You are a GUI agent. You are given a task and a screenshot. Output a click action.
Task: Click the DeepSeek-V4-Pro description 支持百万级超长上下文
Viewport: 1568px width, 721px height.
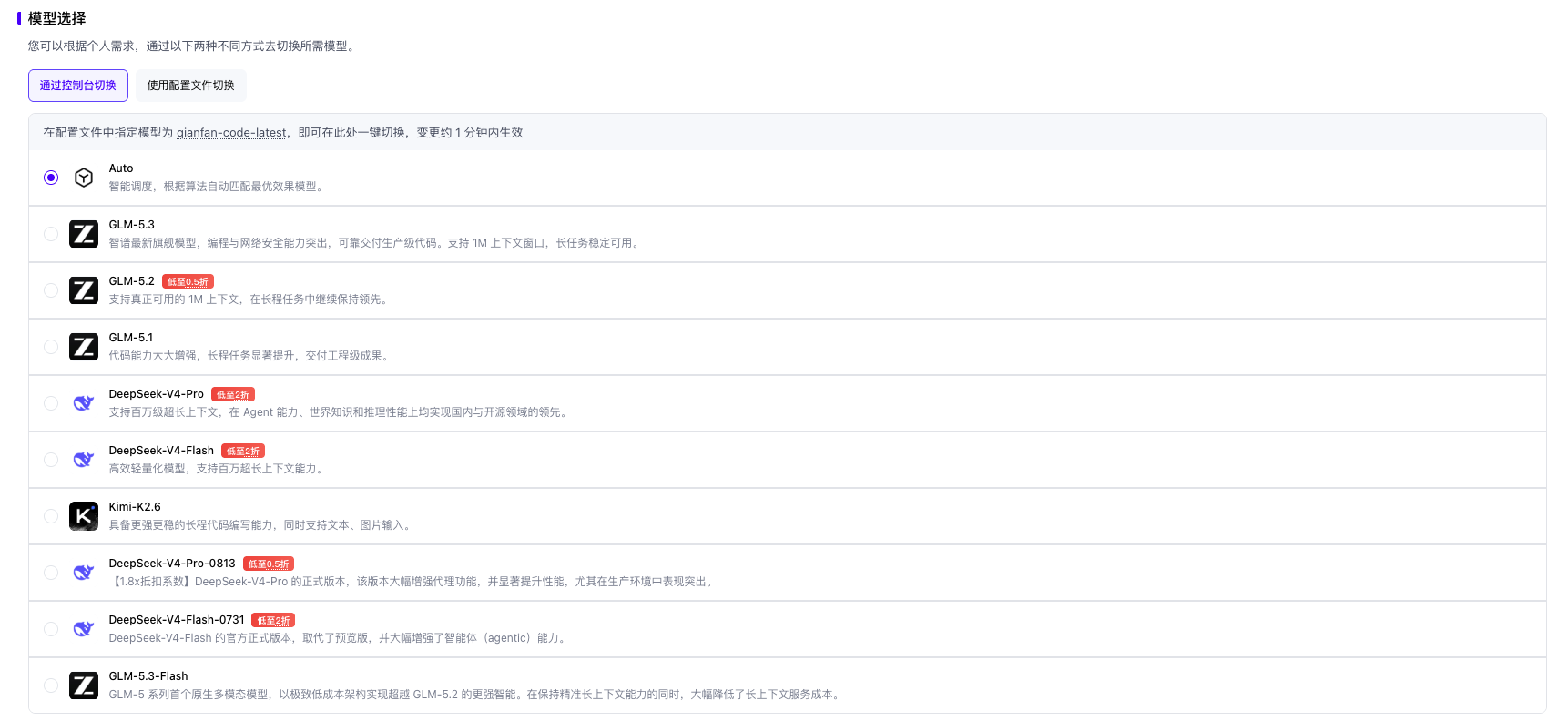341,412
